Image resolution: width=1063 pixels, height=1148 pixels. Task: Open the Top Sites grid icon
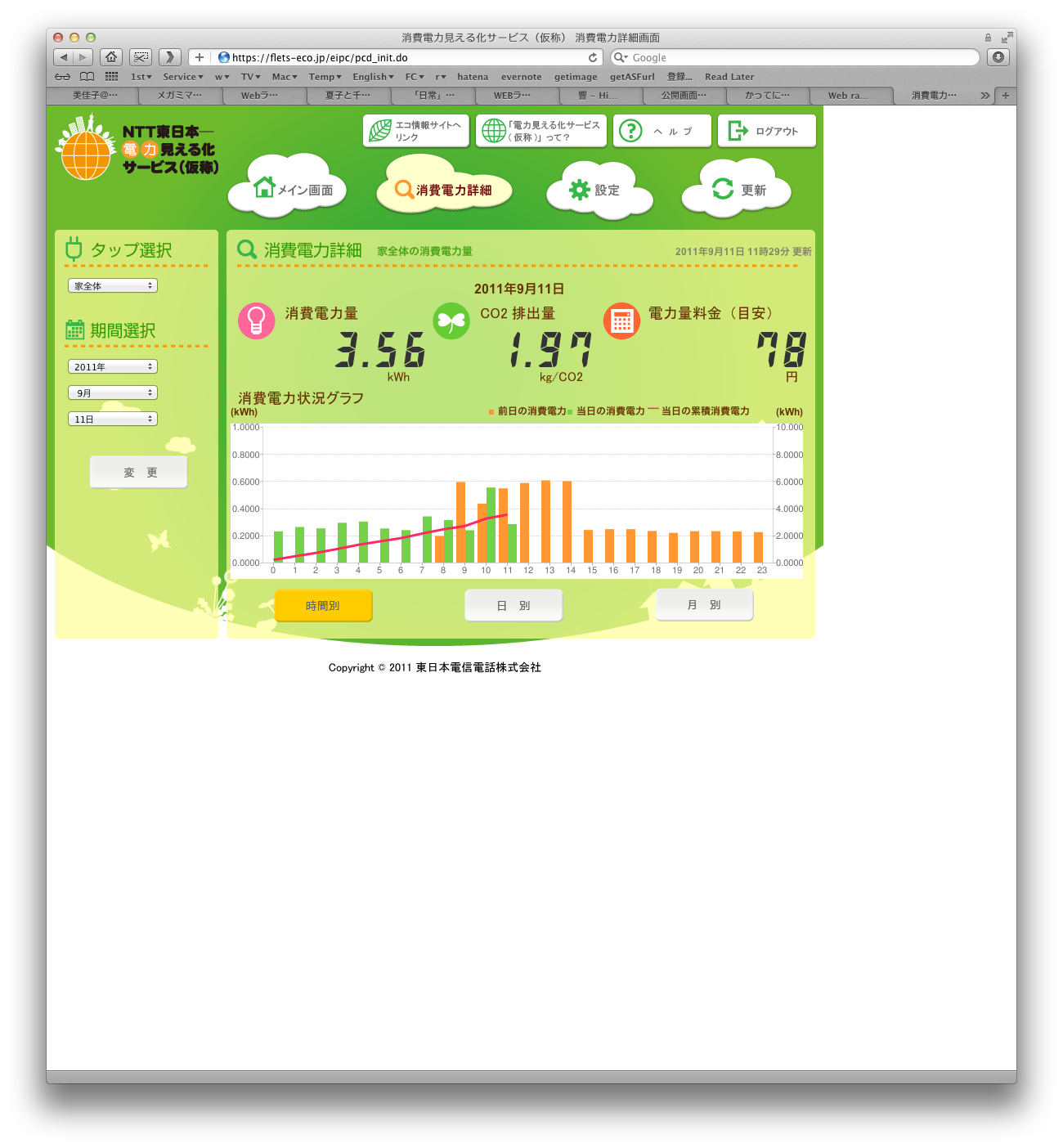point(111,77)
